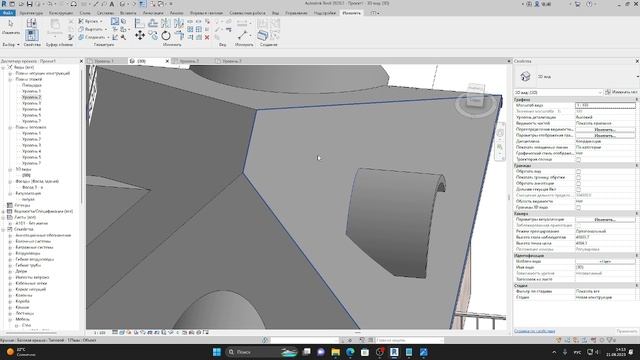640x360 pixels.
Task: Switch to the Архитектура ribbon tab
Action: (31, 13)
